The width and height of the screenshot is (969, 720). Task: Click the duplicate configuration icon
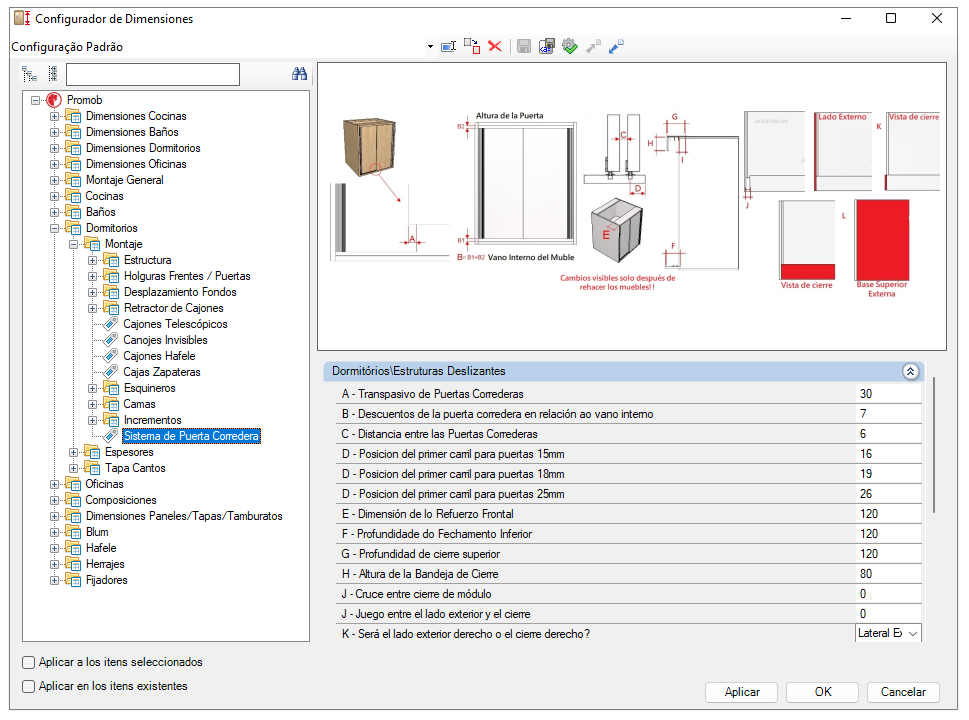(x=472, y=46)
